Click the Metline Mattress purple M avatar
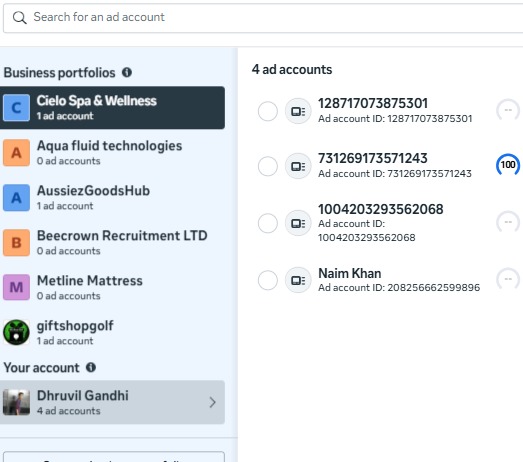 coord(16,287)
